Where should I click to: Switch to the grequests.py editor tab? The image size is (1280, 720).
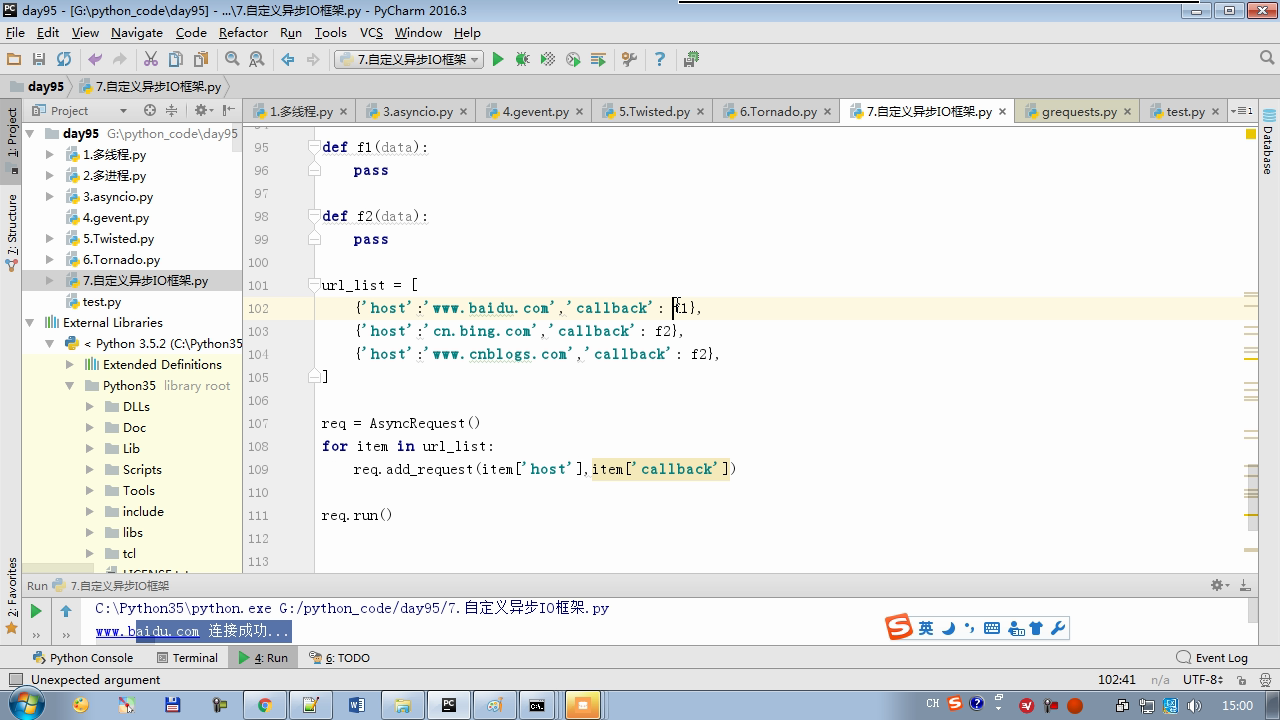[x=1078, y=112]
